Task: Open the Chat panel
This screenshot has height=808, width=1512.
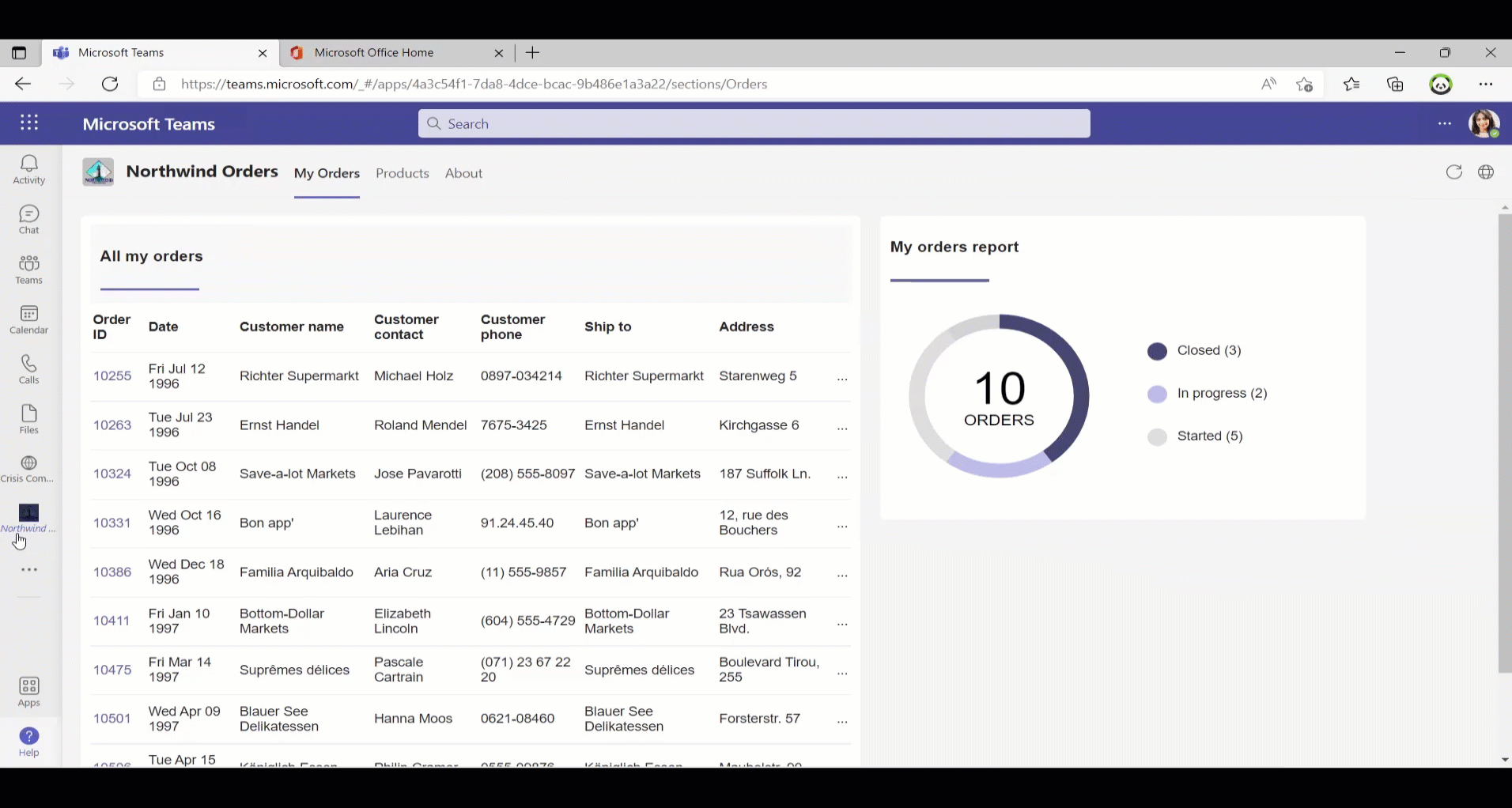Action: [x=28, y=219]
